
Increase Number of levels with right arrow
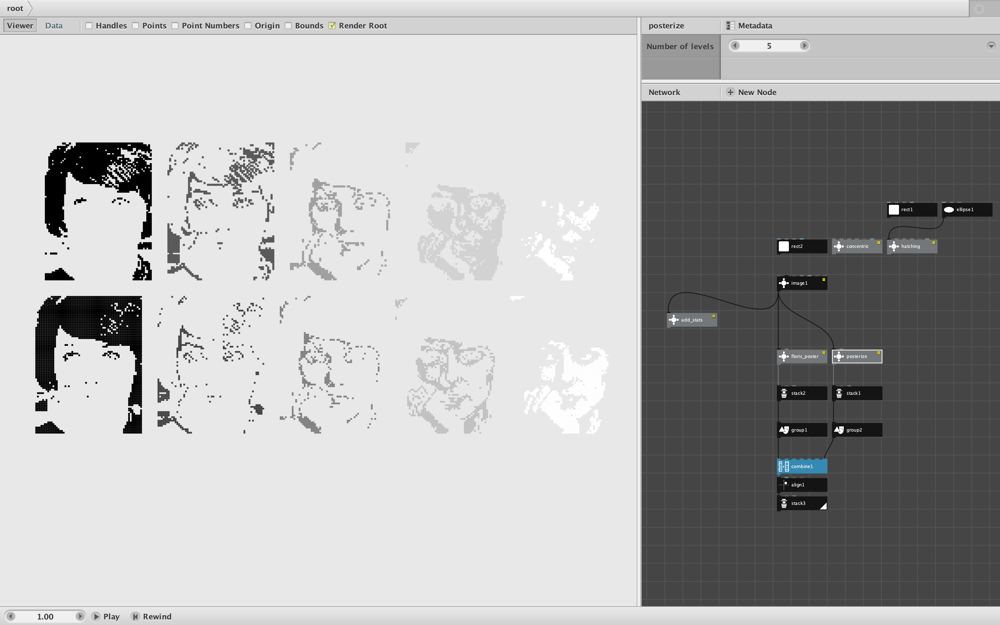pos(804,45)
